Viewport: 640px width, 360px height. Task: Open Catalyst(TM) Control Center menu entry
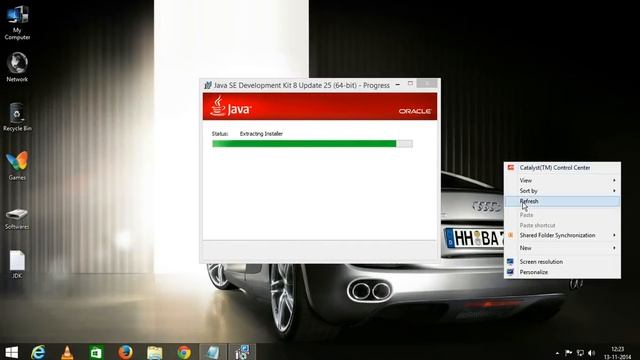pos(563,168)
